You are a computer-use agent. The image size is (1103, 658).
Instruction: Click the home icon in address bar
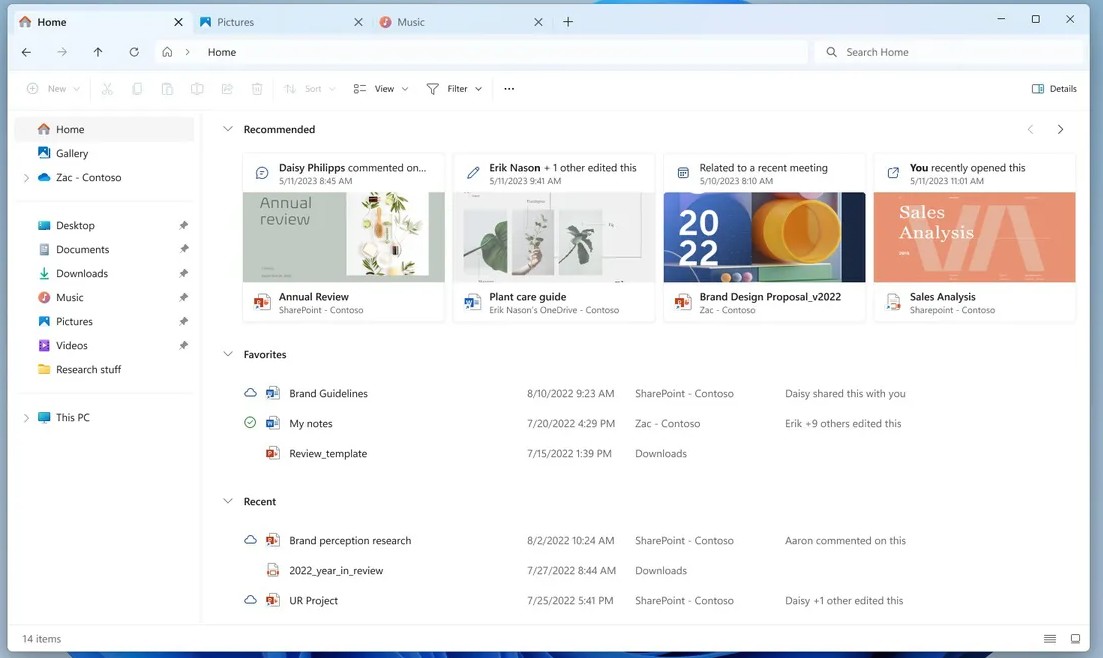[167, 52]
